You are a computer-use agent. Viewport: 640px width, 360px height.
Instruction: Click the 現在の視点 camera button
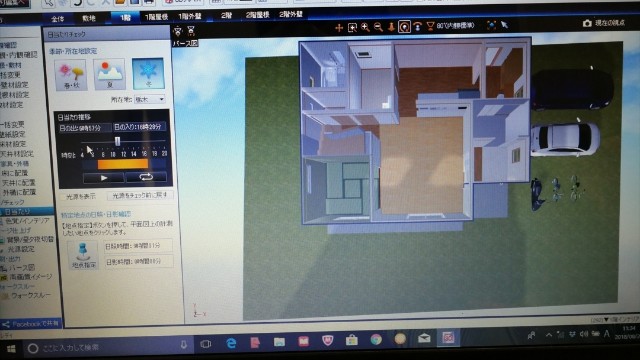pos(604,23)
